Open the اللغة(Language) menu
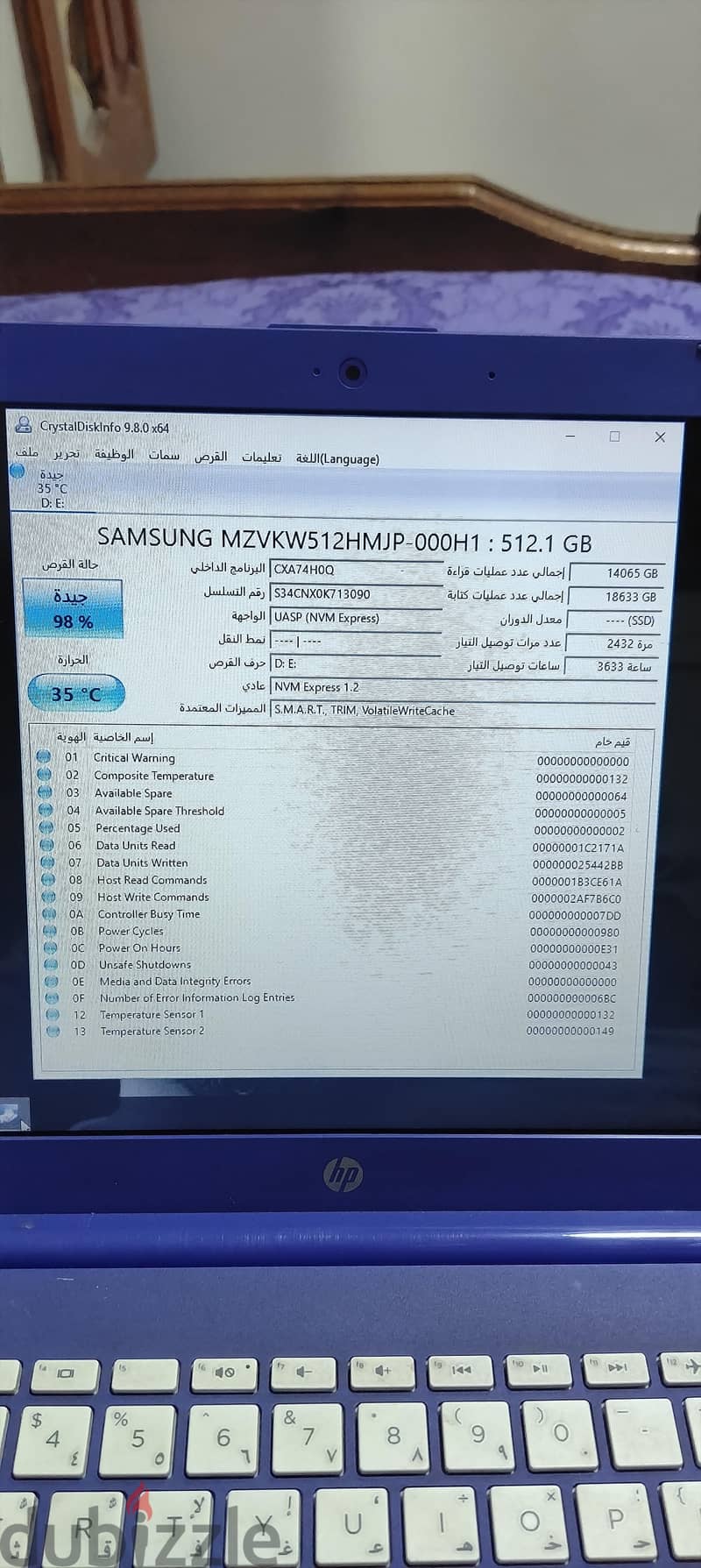The image size is (701, 1568). 337,458
